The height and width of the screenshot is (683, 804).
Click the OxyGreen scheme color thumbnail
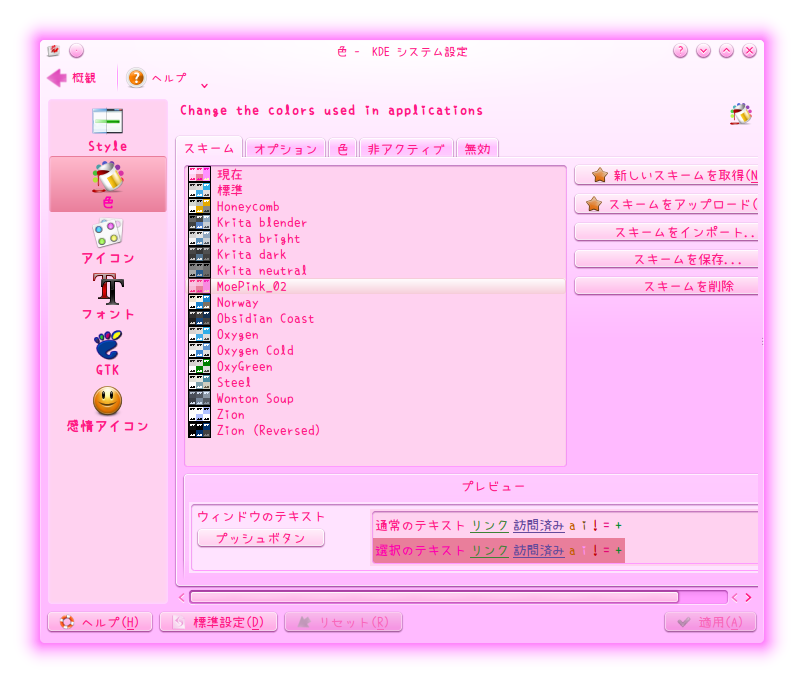pos(199,366)
